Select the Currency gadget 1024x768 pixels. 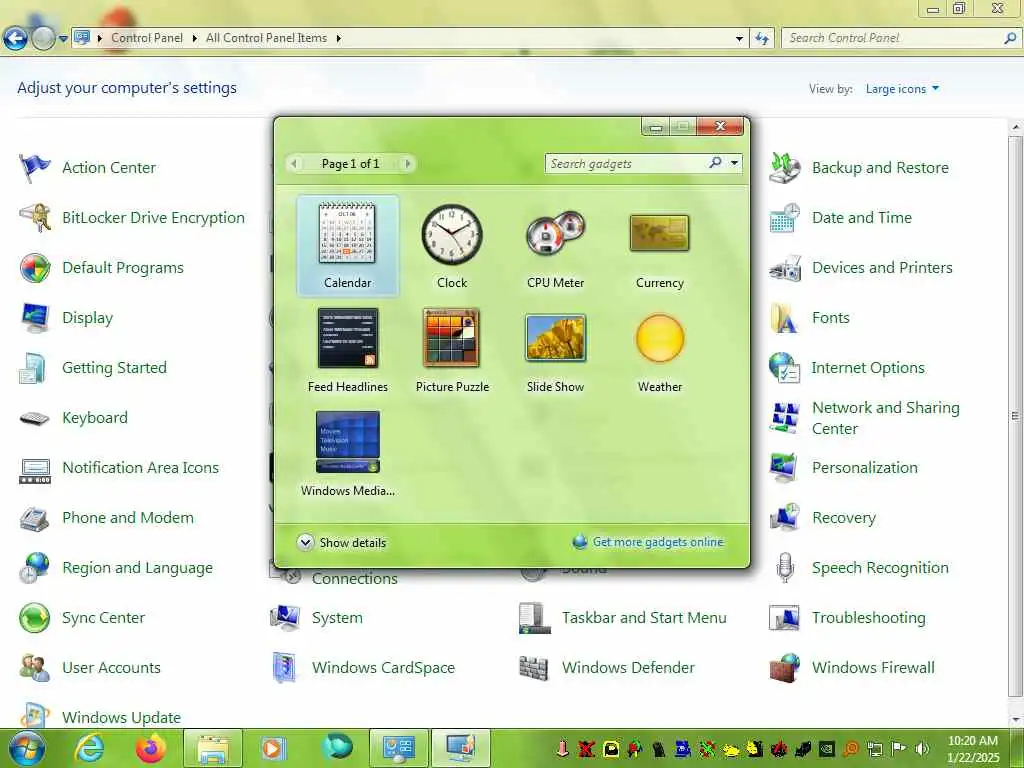(660, 246)
